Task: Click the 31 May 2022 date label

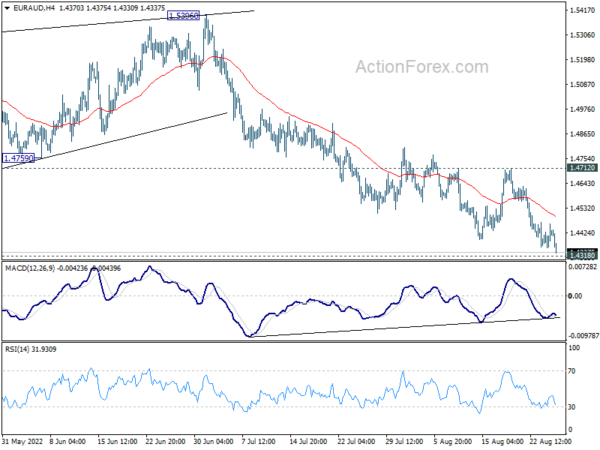Action: [21, 441]
